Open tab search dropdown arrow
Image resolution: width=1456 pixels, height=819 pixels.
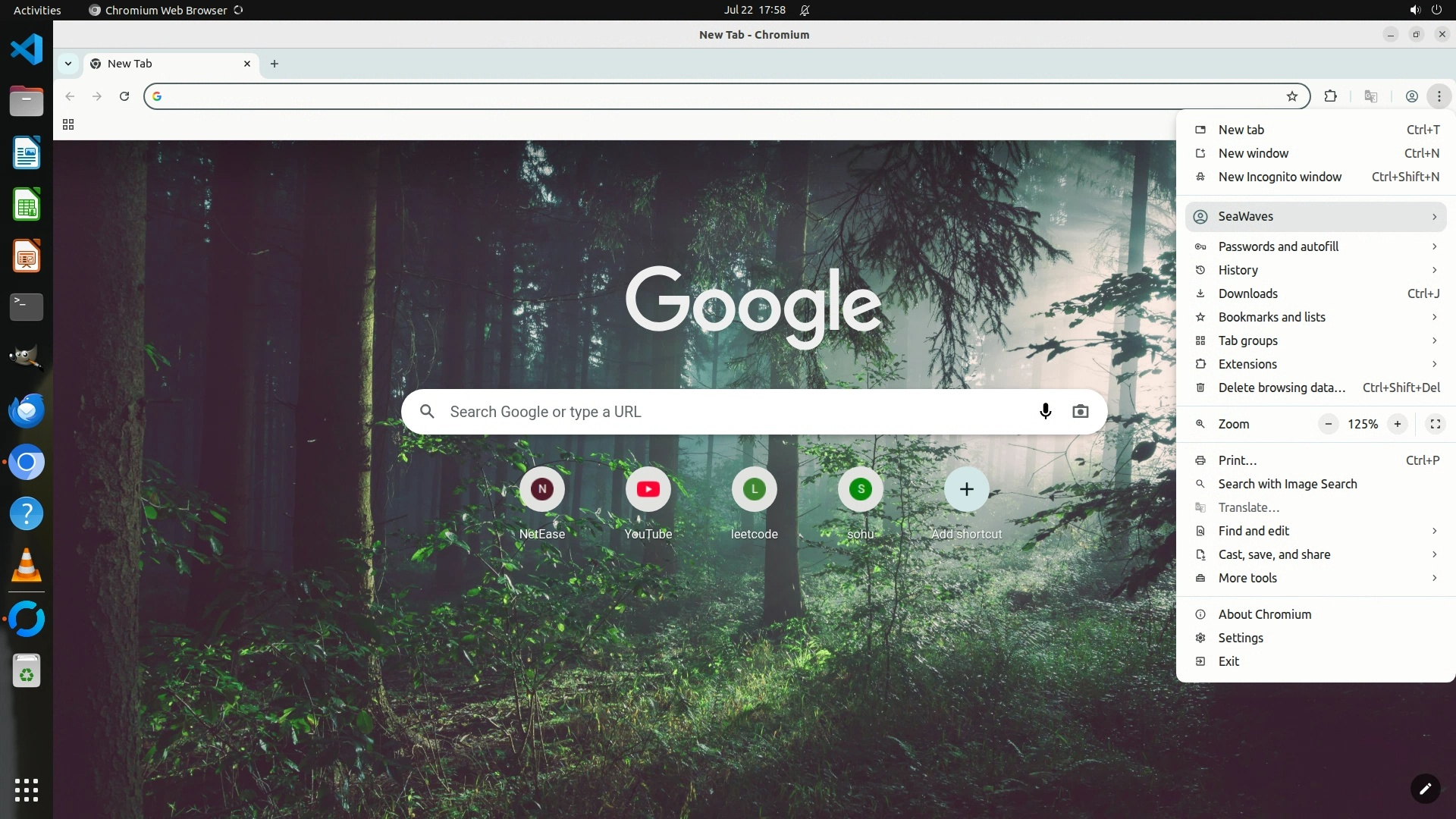(x=68, y=64)
